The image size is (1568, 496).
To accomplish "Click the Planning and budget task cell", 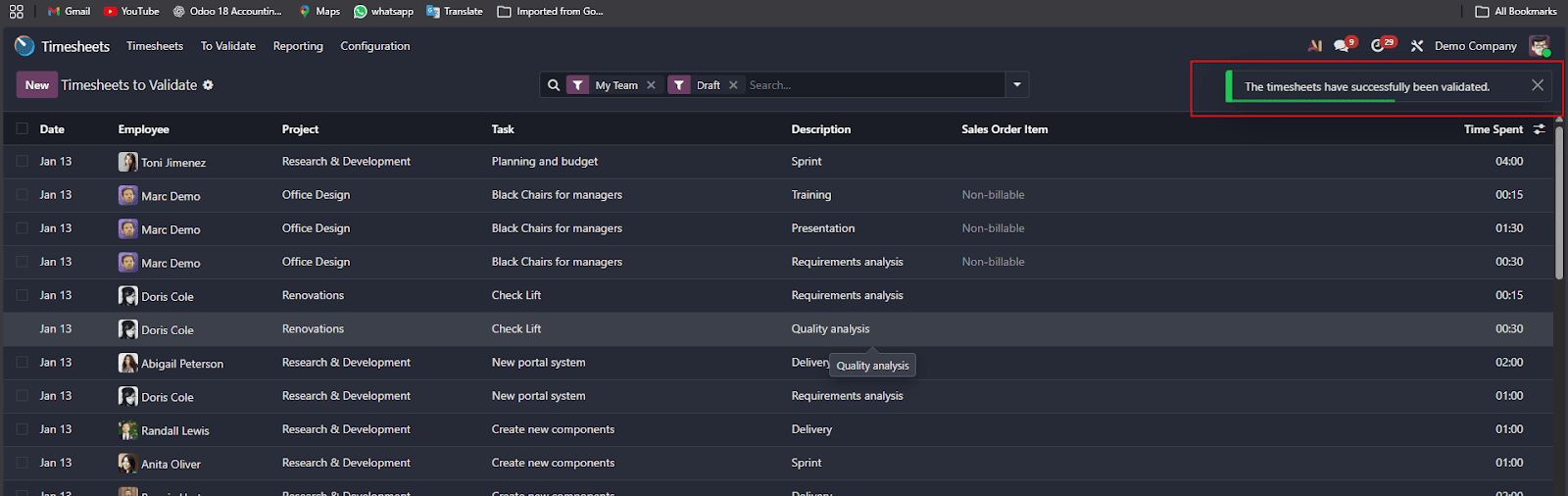I will (545, 162).
